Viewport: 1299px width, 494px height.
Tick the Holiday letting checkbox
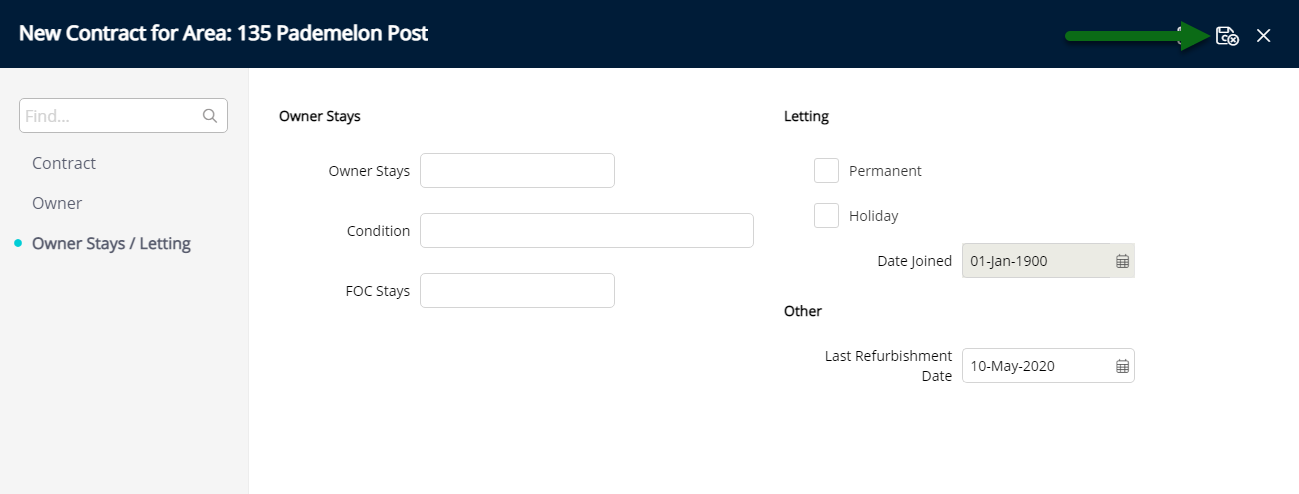pyautogui.click(x=826, y=215)
